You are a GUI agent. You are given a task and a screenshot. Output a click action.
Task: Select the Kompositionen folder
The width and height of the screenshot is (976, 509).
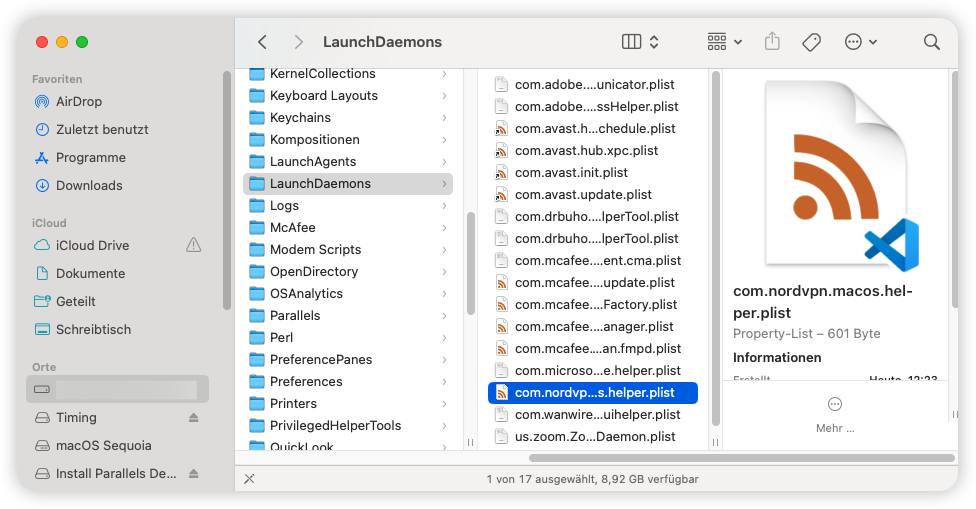[x=314, y=139]
